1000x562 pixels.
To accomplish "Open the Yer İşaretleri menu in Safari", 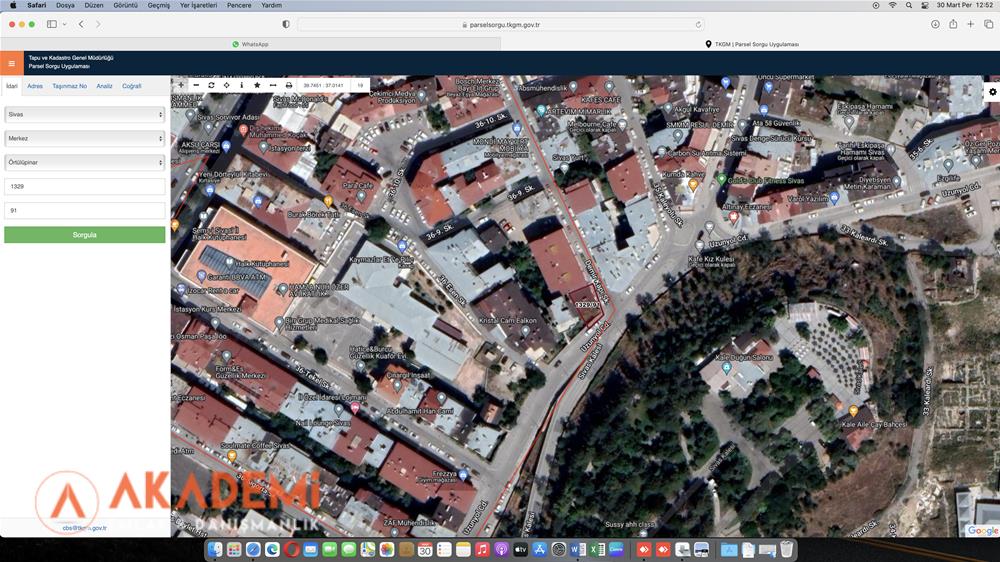I will click(x=199, y=5).
